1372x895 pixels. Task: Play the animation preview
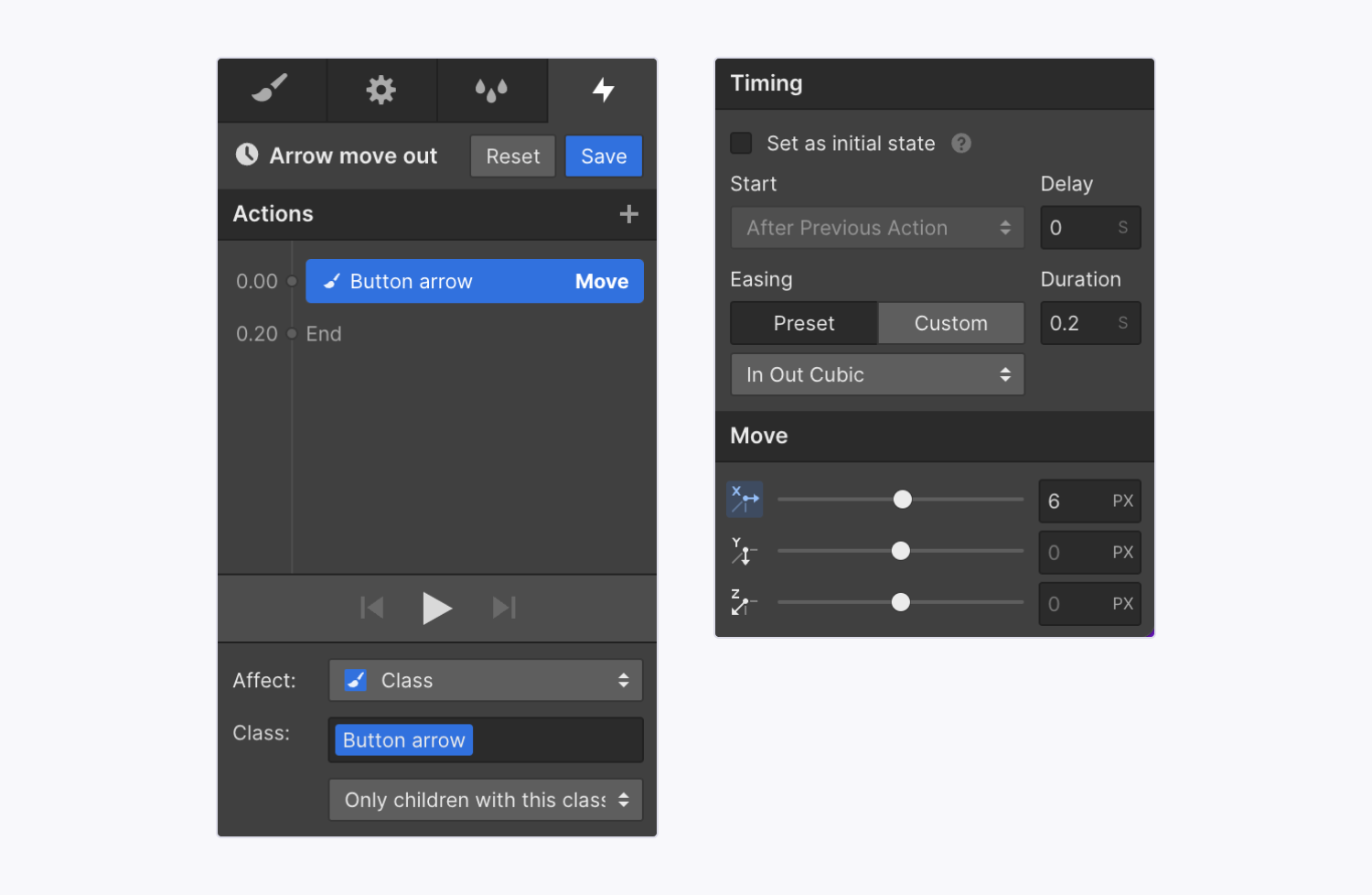[437, 608]
